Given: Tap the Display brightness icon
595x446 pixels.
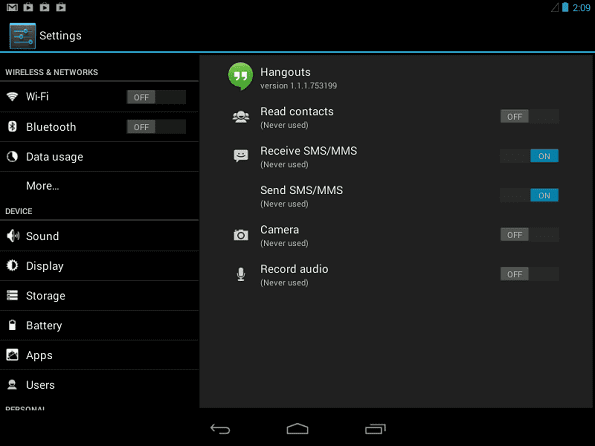Looking at the screenshot, I should pyautogui.click(x=12, y=266).
